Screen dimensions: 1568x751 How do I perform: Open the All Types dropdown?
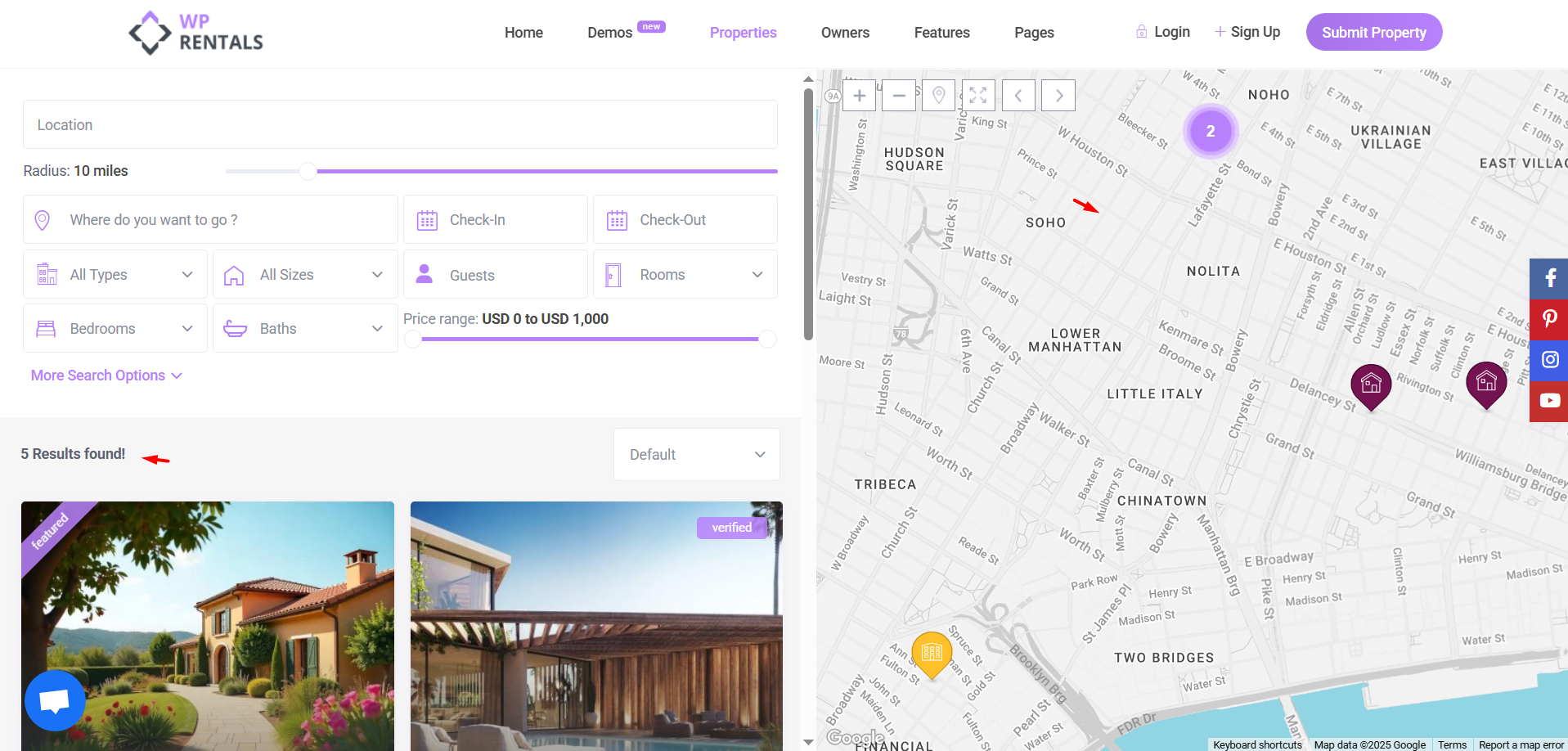click(x=115, y=275)
